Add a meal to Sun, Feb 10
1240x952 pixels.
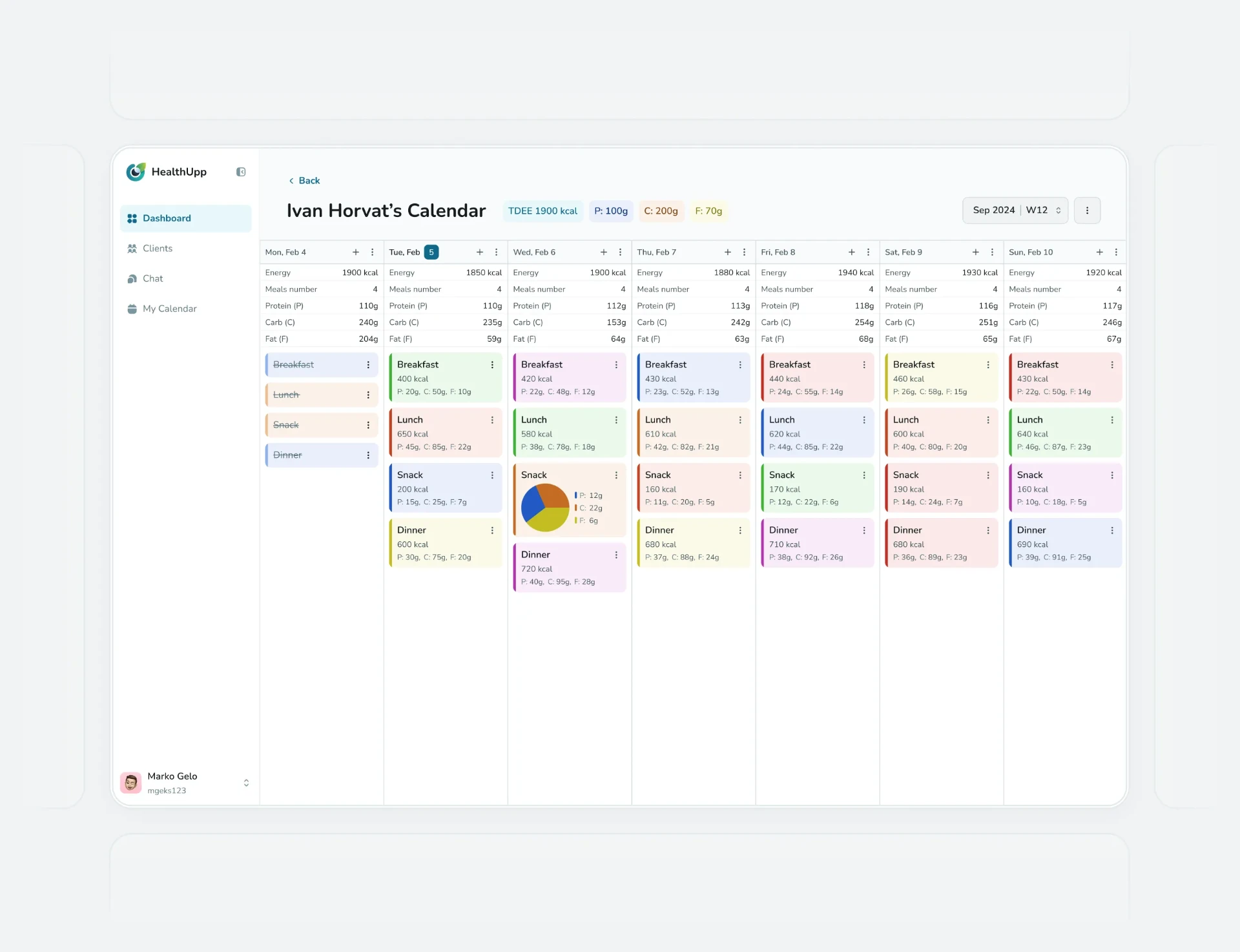click(1100, 253)
